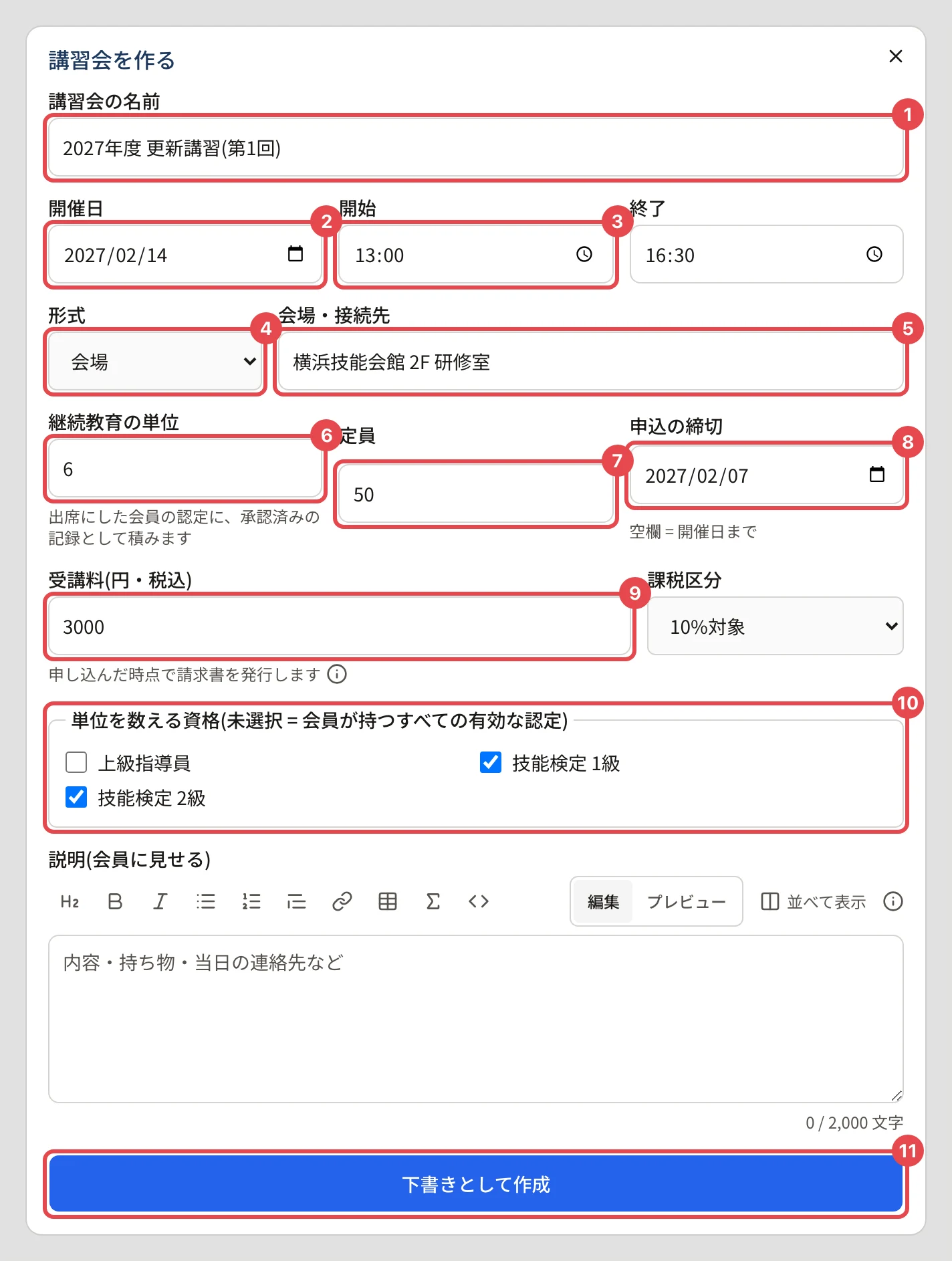Uncheck the 技能検定 1級 checkbox
This screenshot has height=1261, width=952.
(x=491, y=762)
